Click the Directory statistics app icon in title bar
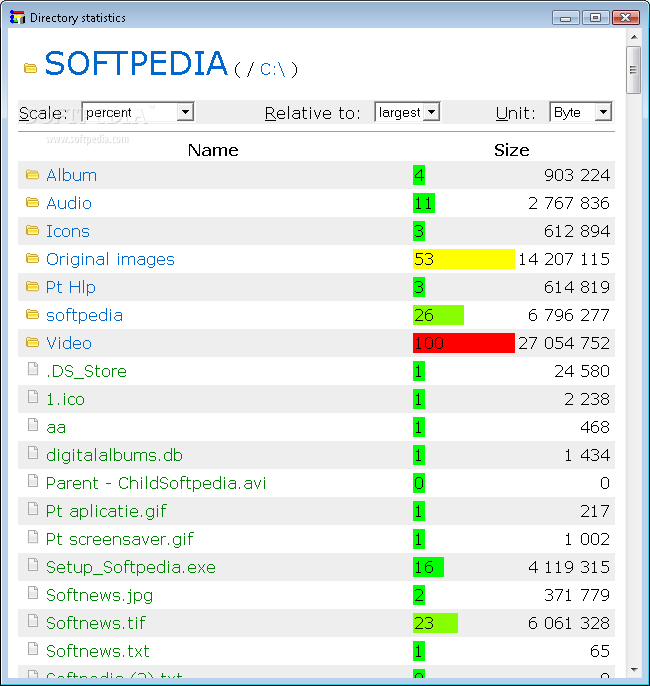650x686 pixels. click(17, 18)
